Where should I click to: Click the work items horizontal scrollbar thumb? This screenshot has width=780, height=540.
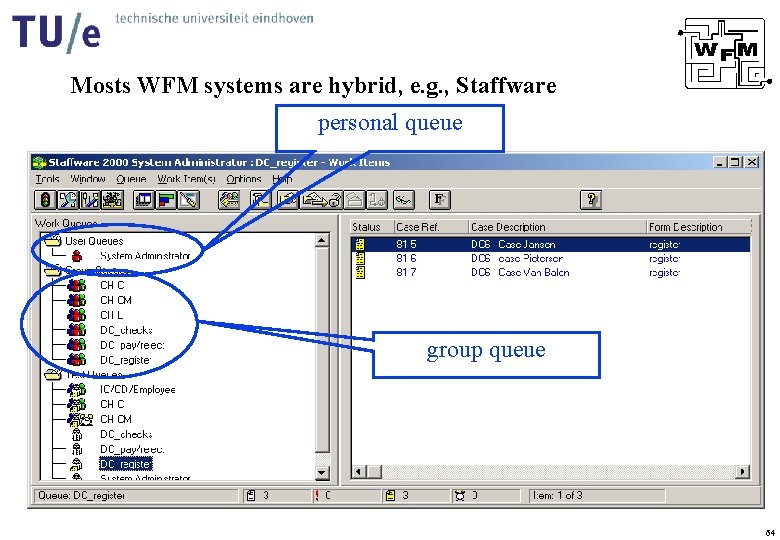374,471
